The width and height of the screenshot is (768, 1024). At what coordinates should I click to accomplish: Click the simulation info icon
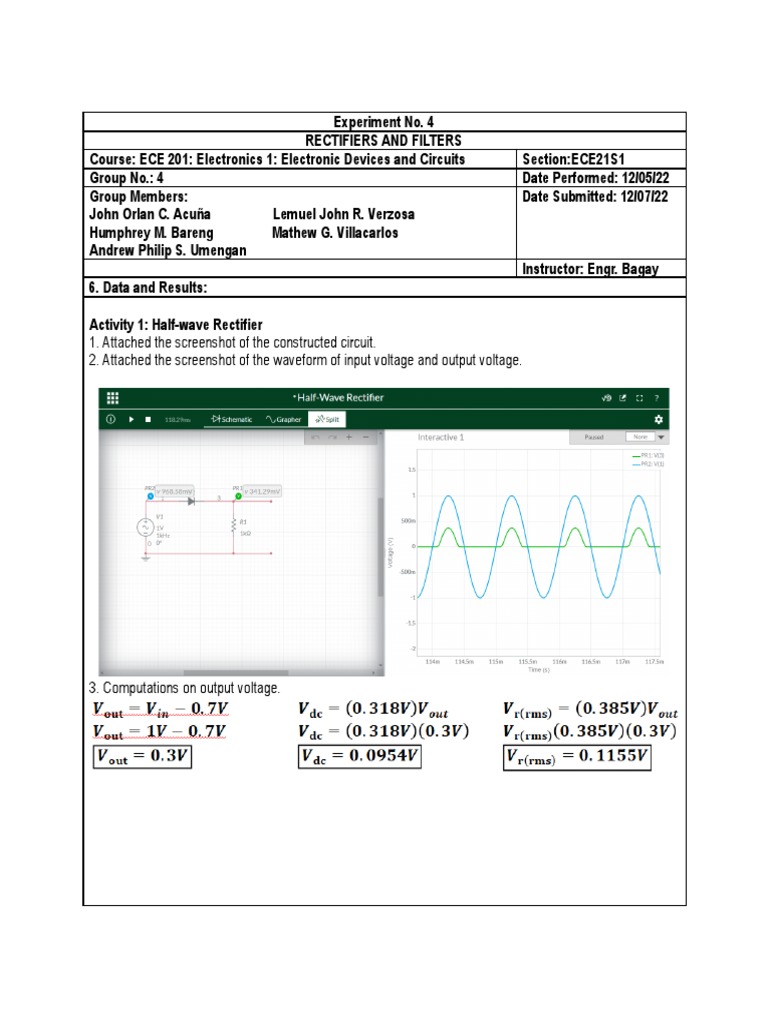(110, 419)
